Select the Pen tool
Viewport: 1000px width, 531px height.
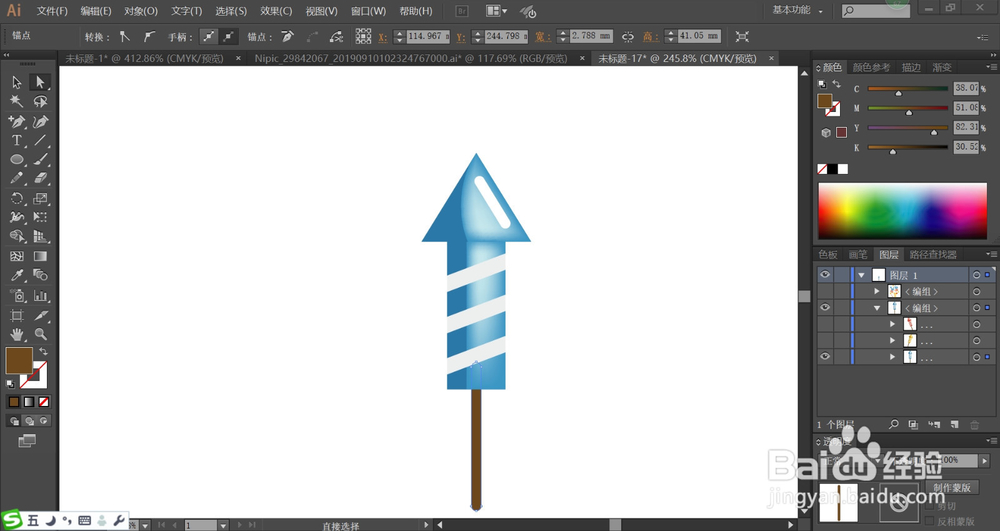click(x=17, y=121)
